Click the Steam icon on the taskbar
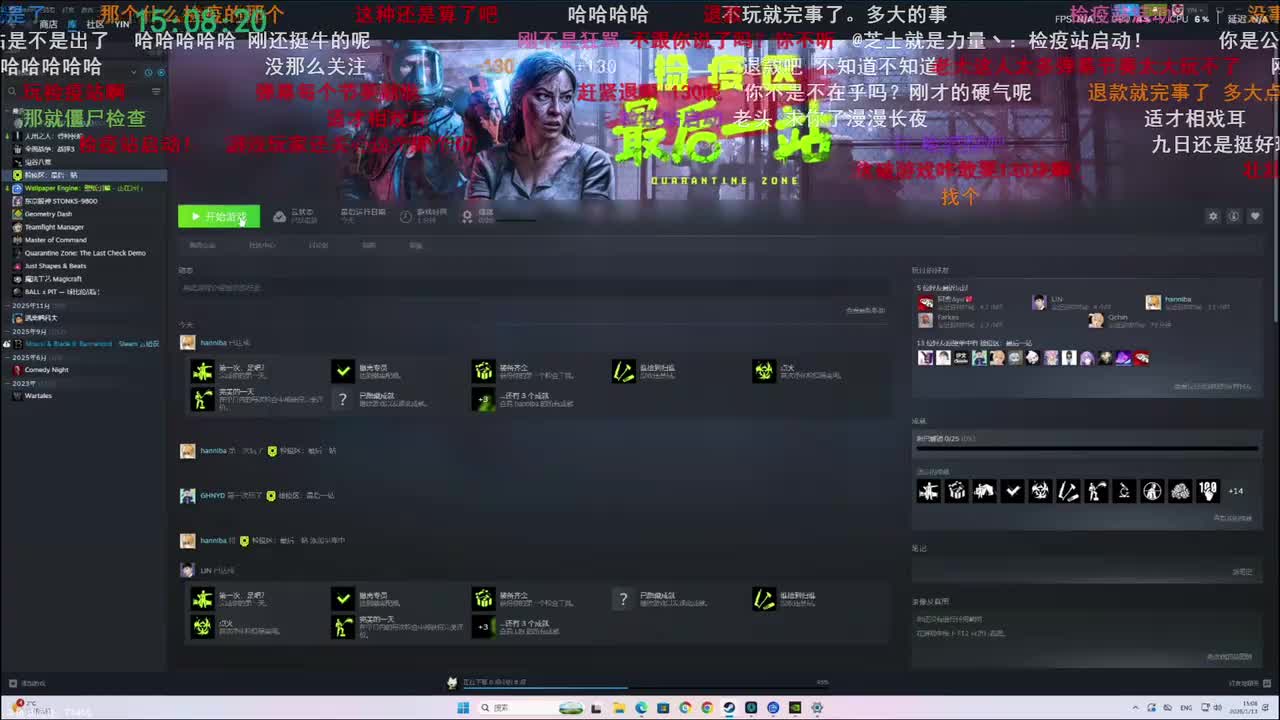Screen dimensions: 1280x720 coord(729,708)
